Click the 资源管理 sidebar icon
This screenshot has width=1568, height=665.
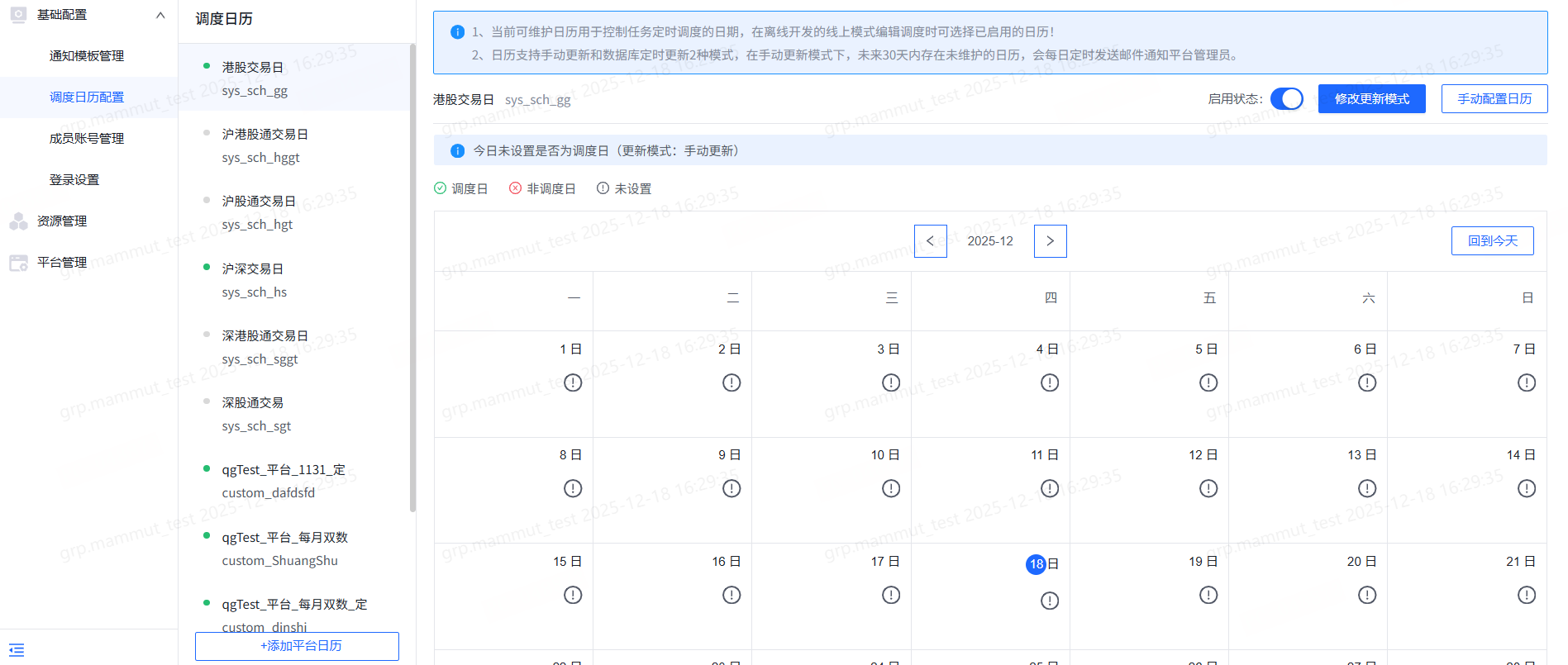18,221
